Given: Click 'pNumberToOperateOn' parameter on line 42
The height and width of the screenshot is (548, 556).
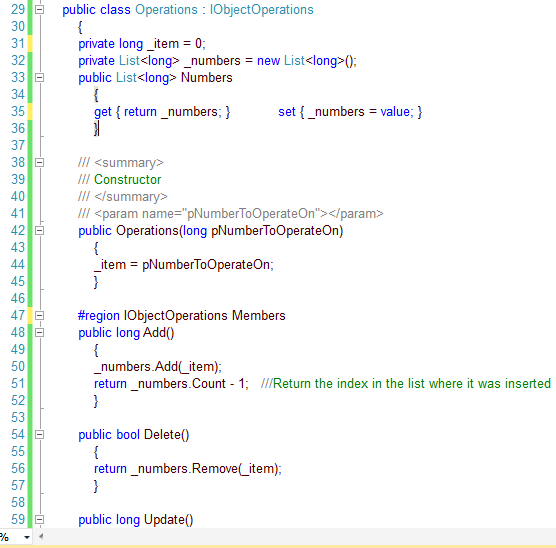Looking at the screenshot, I should pyautogui.click(x=276, y=231).
